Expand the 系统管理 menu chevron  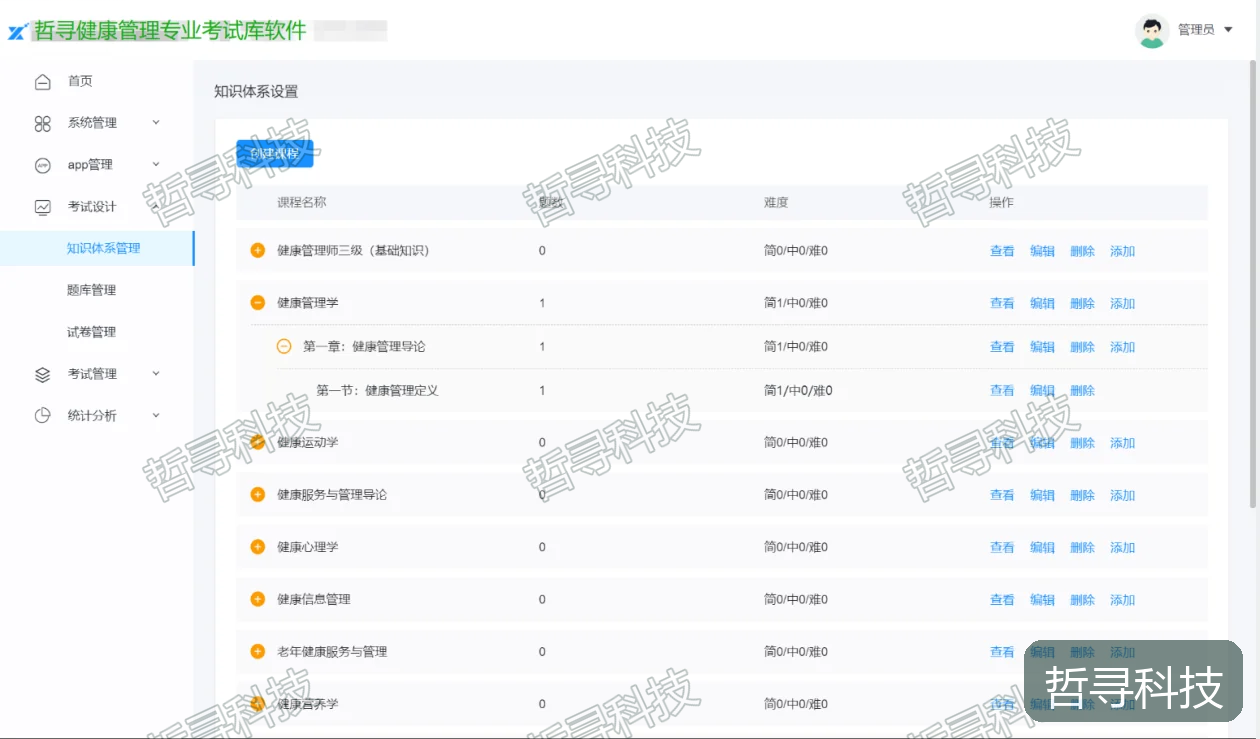pyautogui.click(x=156, y=123)
